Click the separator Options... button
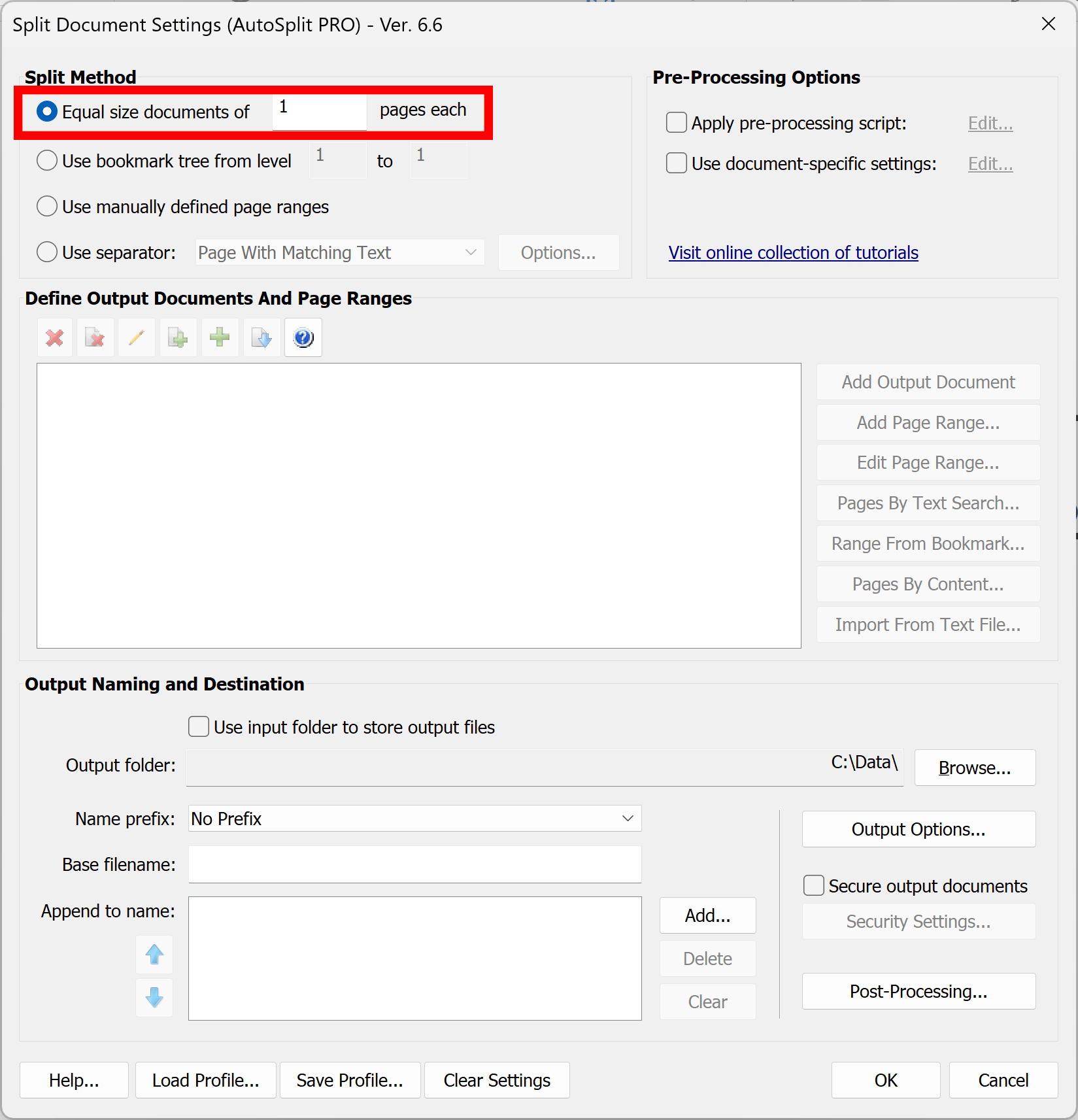 [x=558, y=252]
